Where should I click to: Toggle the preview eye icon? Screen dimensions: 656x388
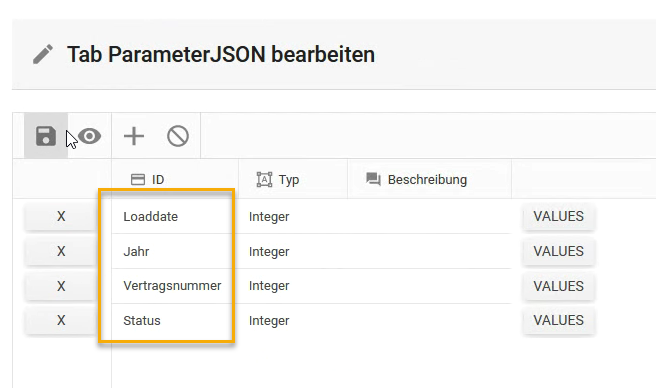pyautogui.click(x=90, y=136)
